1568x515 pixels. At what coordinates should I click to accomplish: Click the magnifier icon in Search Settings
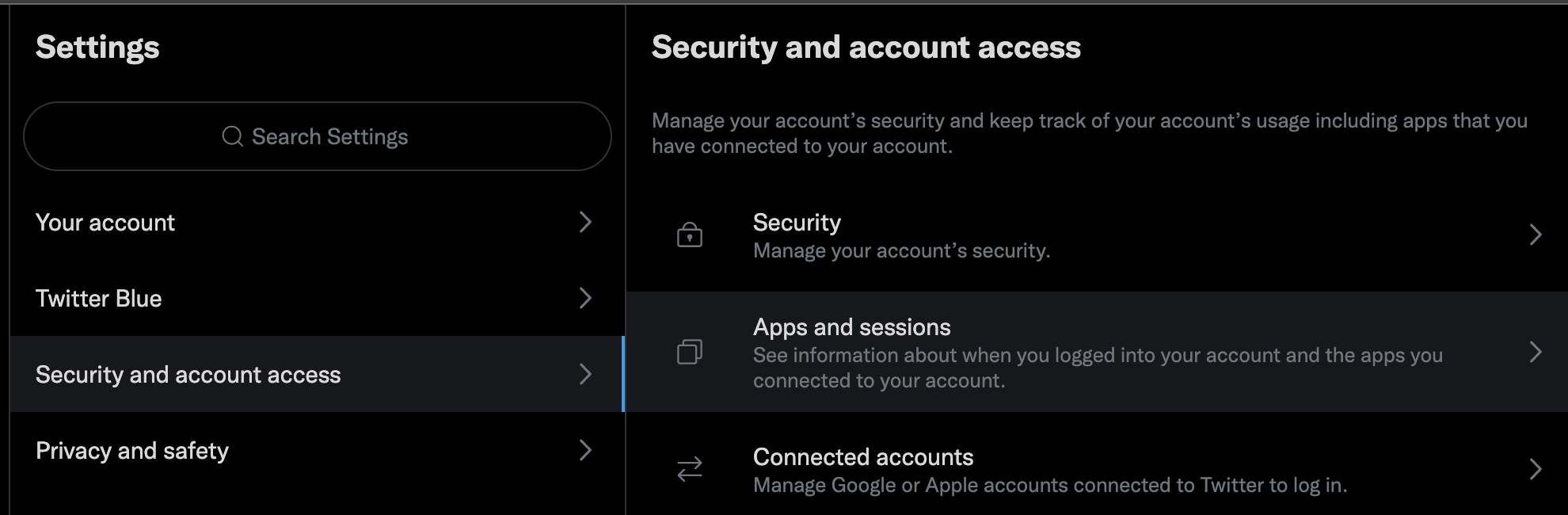click(x=232, y=136)
